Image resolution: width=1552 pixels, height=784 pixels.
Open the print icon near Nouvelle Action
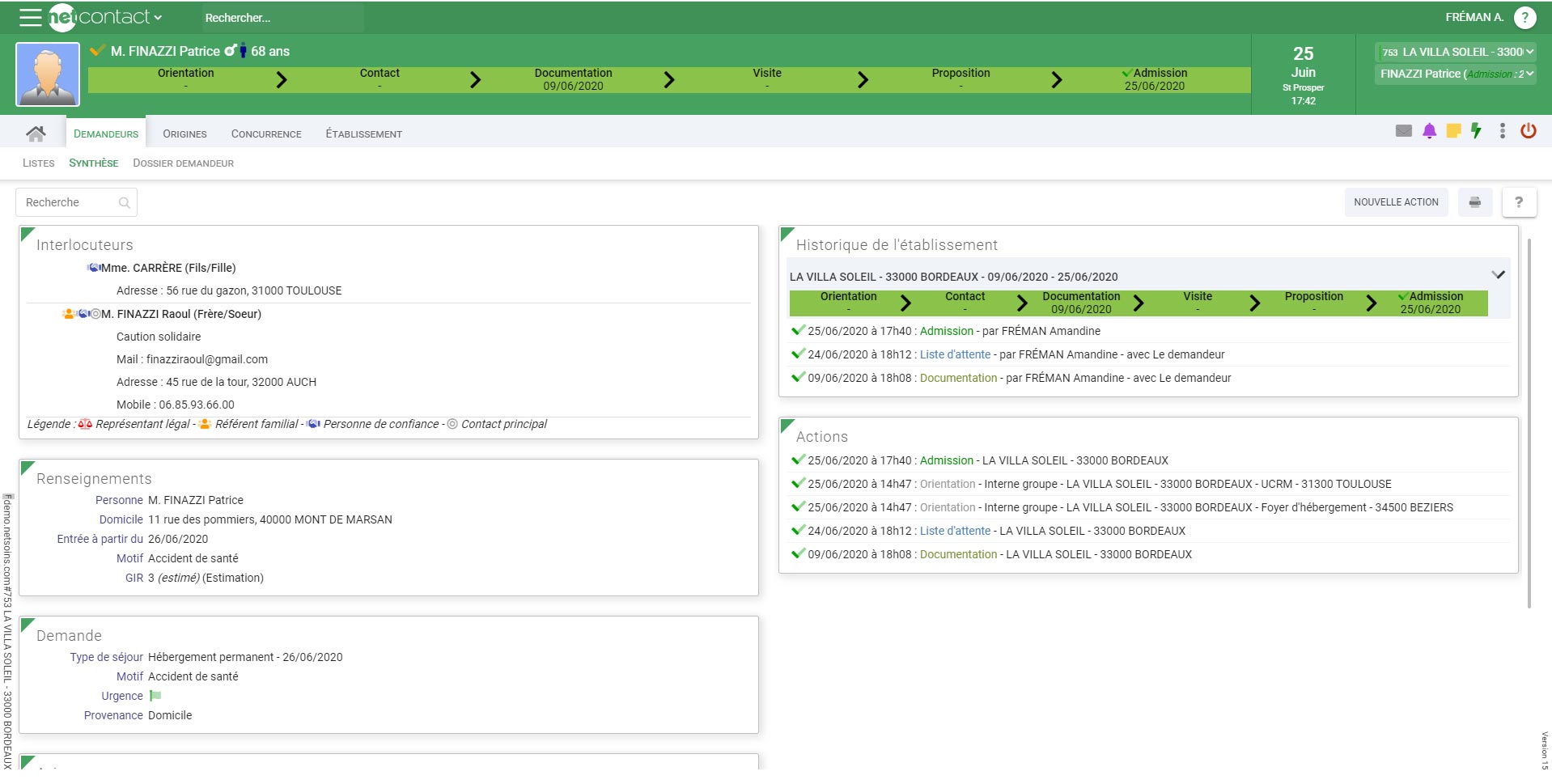pyautogui.click(x=1475, y=201)
